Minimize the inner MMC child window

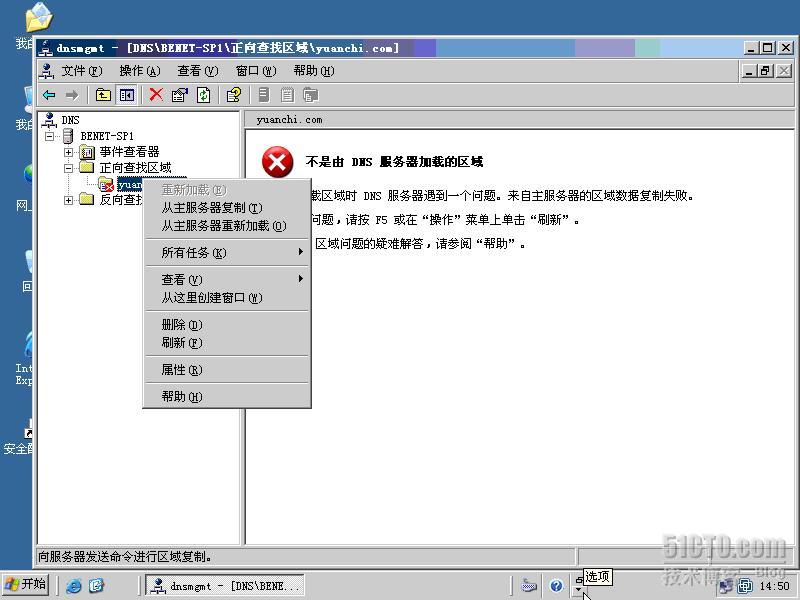point(748,70)
